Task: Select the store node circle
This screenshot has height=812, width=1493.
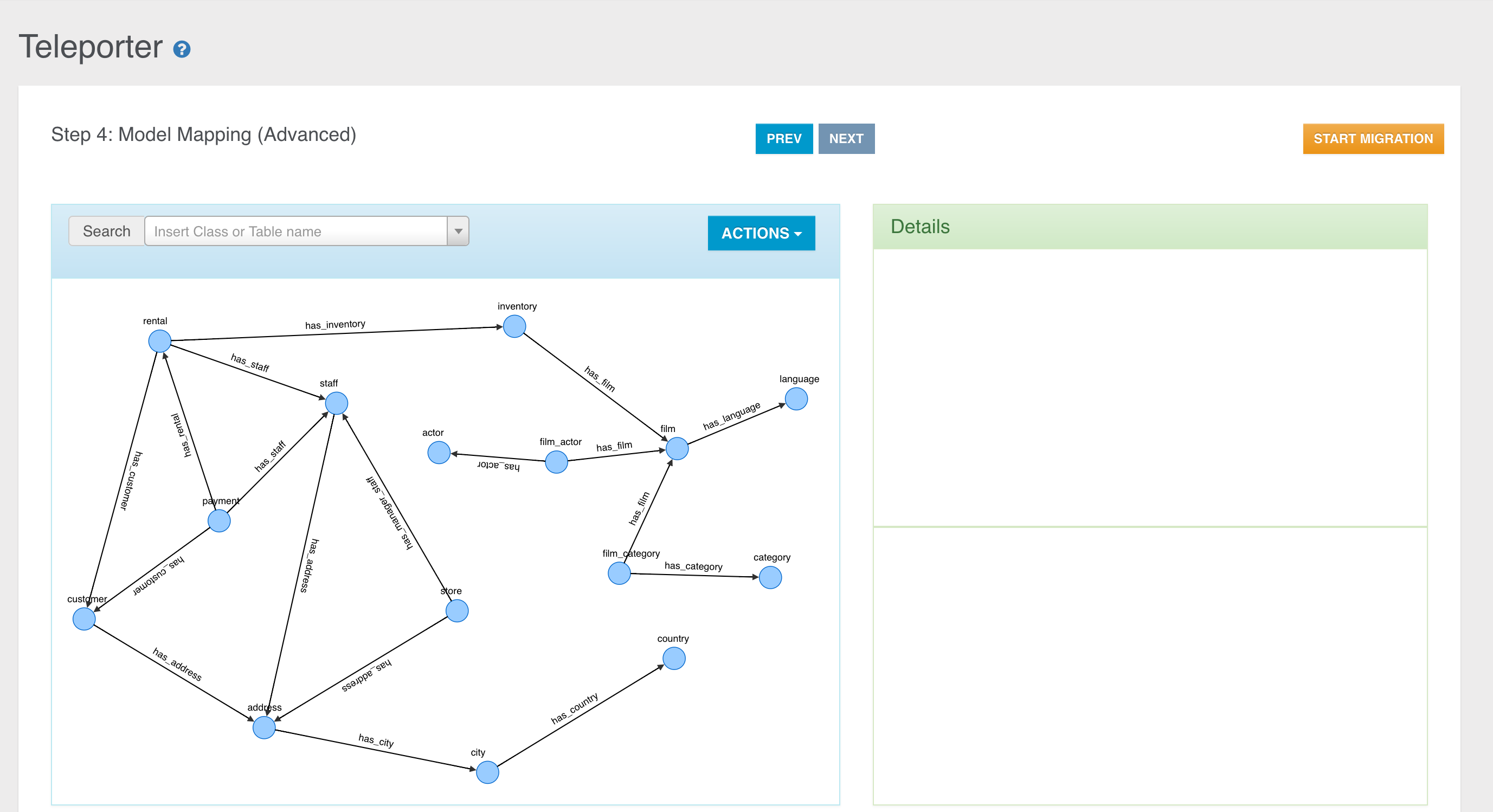Action: (456, 611)
